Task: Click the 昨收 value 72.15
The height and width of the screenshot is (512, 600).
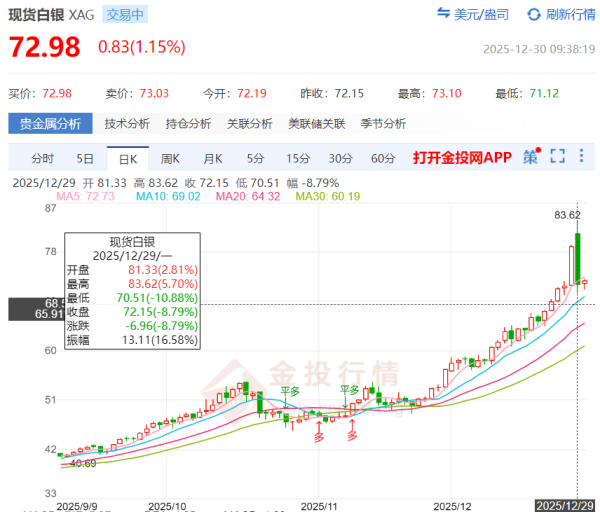Action: (x=349, y=93)
